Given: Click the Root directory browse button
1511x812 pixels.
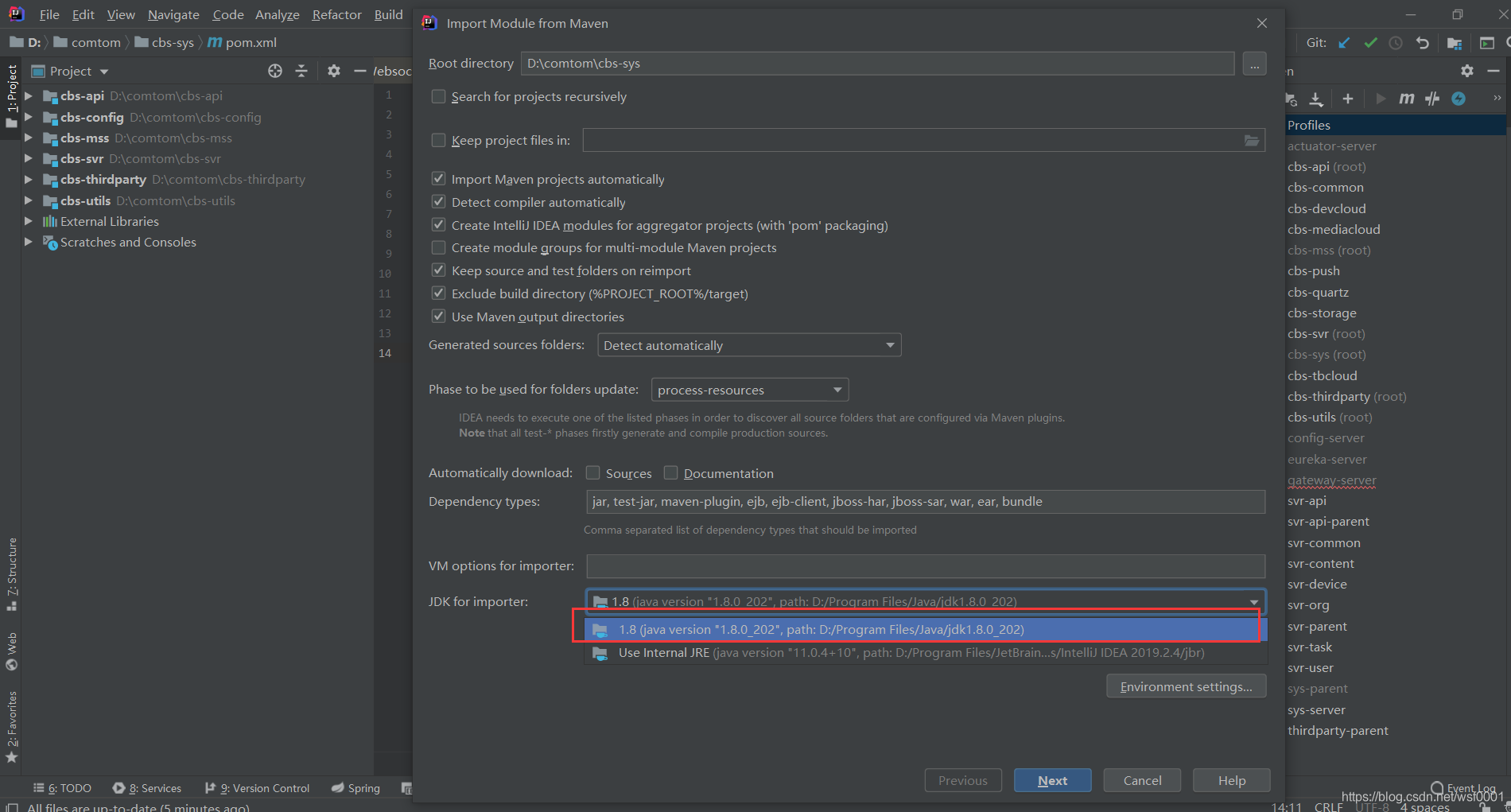Looking at the screenshot, I should 1254,64.
